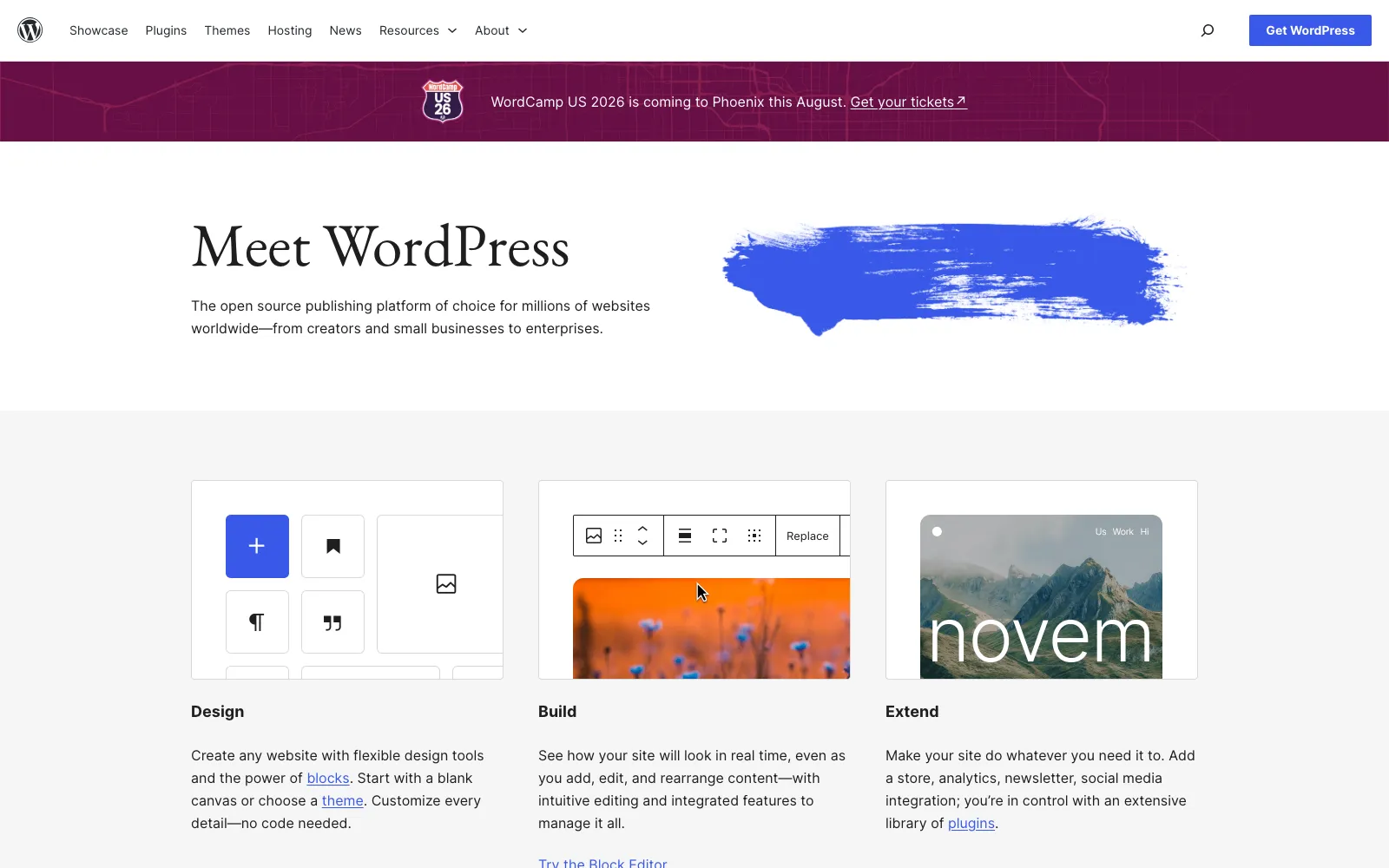Viewport: 1389px width, 868px height.
Task: Click the Replace button in block toolbar
Action: (807, 536)
